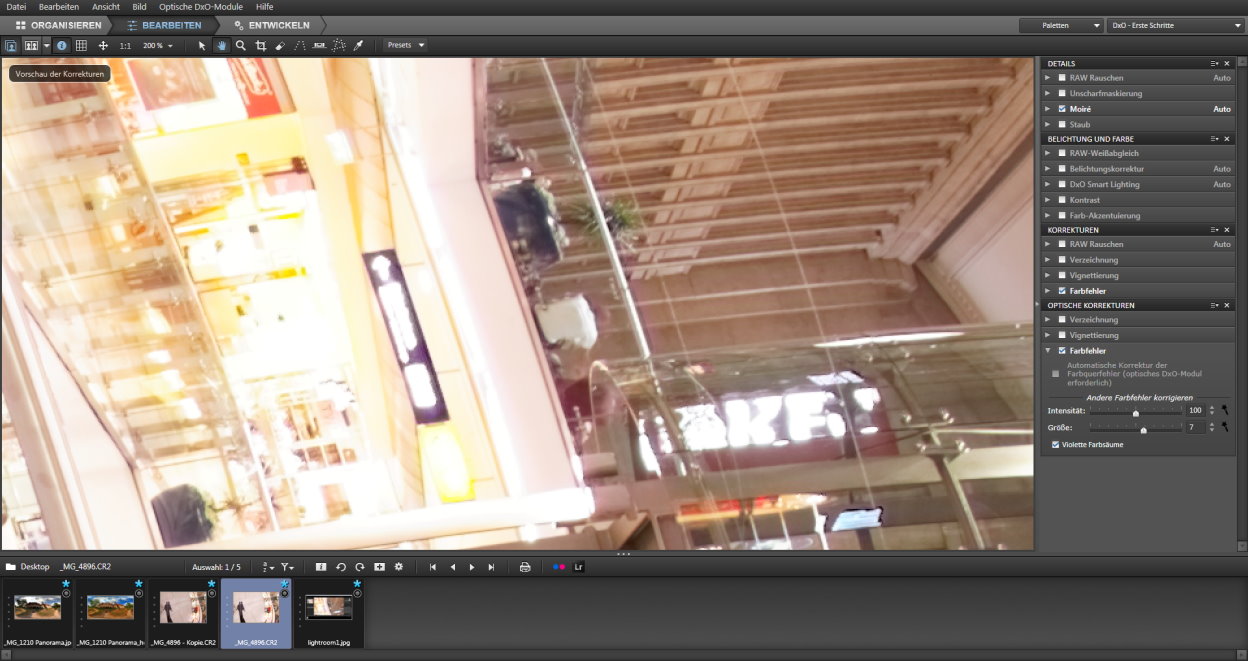Disable the Moiré correction checkbox

1061,109
